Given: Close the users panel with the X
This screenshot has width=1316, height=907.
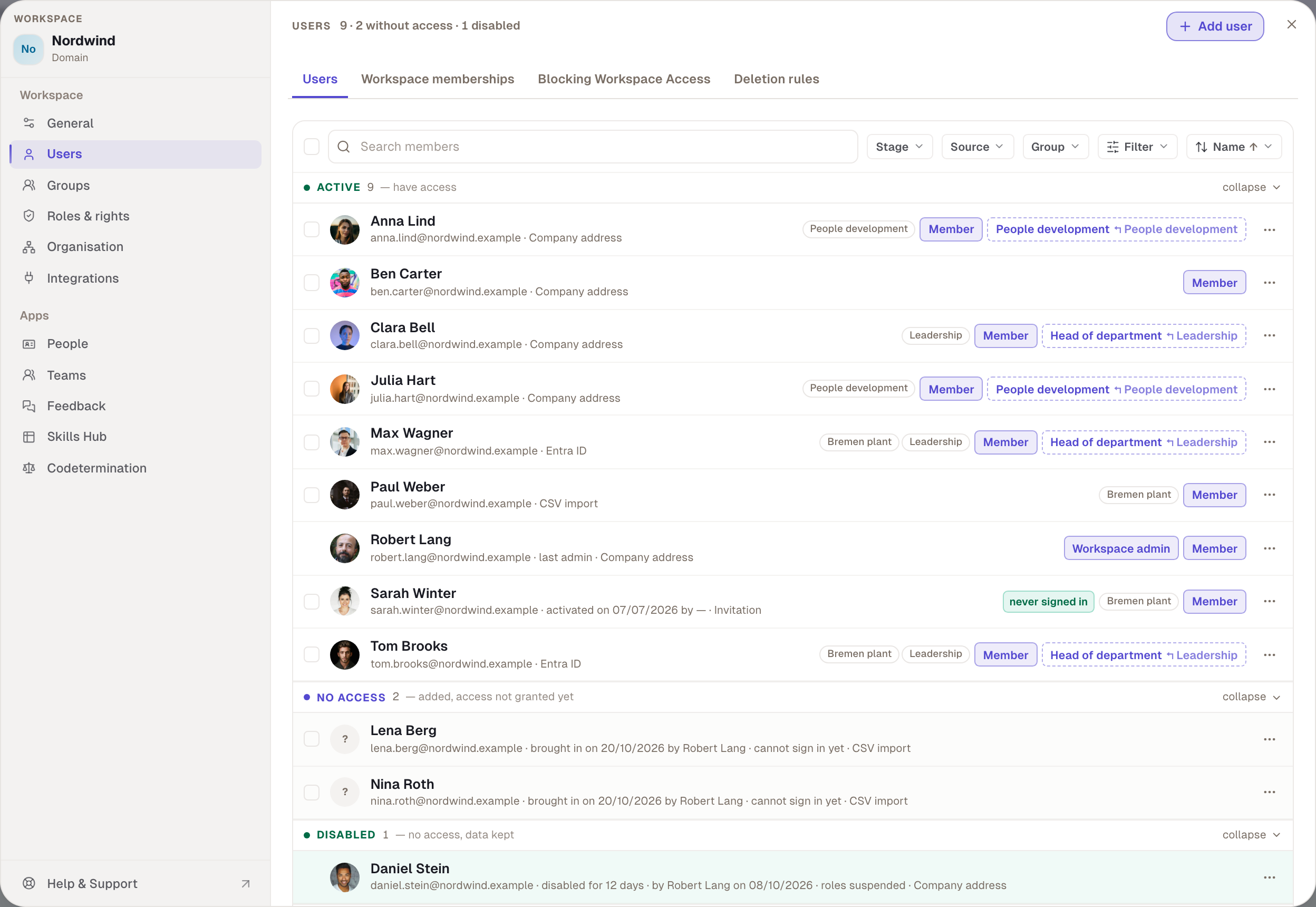Looking at the screenshot, I should pos(1292,24).
